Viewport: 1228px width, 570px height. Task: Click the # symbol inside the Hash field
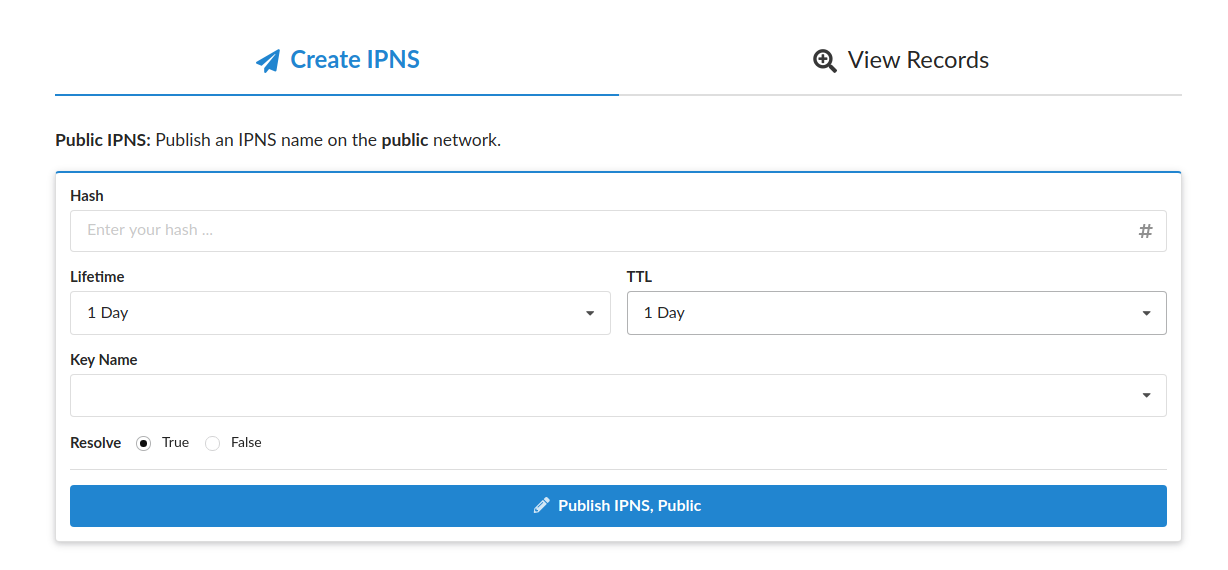tap(1146, 231)
